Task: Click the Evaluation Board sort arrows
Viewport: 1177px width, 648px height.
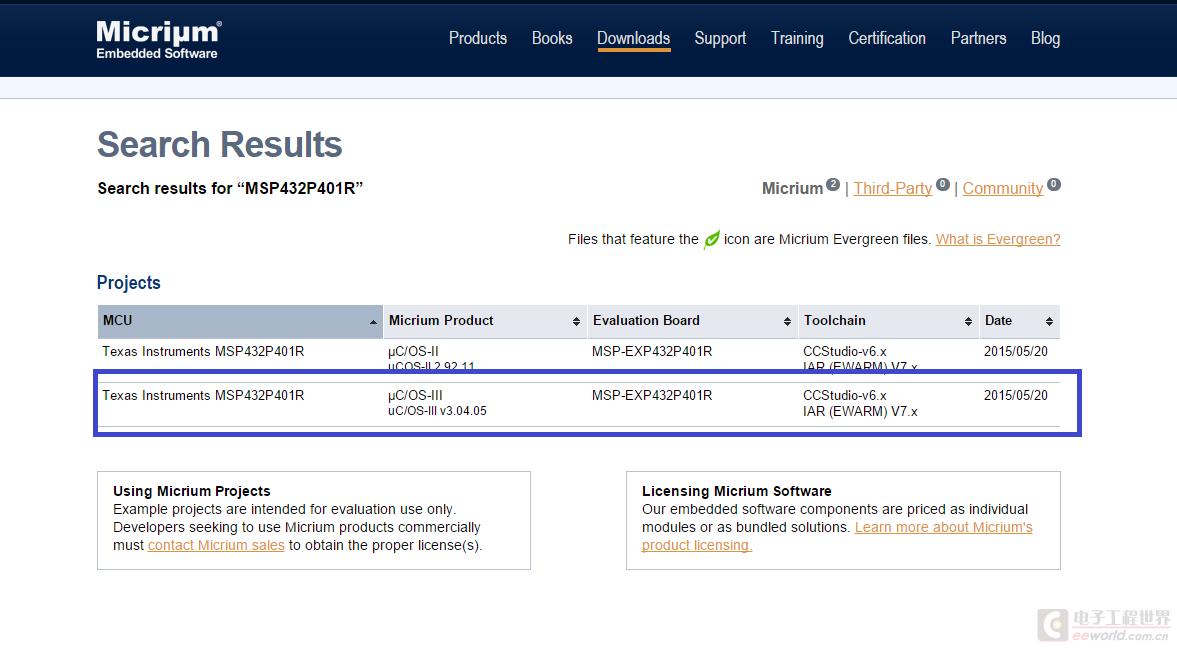Action: pyautogui.click(x=787, y=321)
